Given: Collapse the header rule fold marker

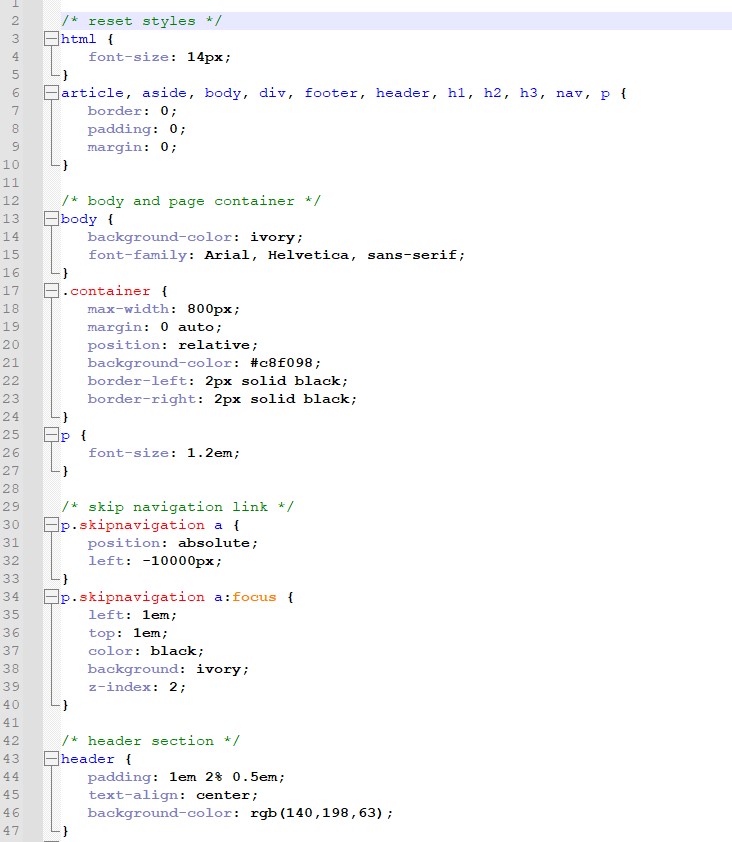Looking at the screenshot, I should (51, 759).
